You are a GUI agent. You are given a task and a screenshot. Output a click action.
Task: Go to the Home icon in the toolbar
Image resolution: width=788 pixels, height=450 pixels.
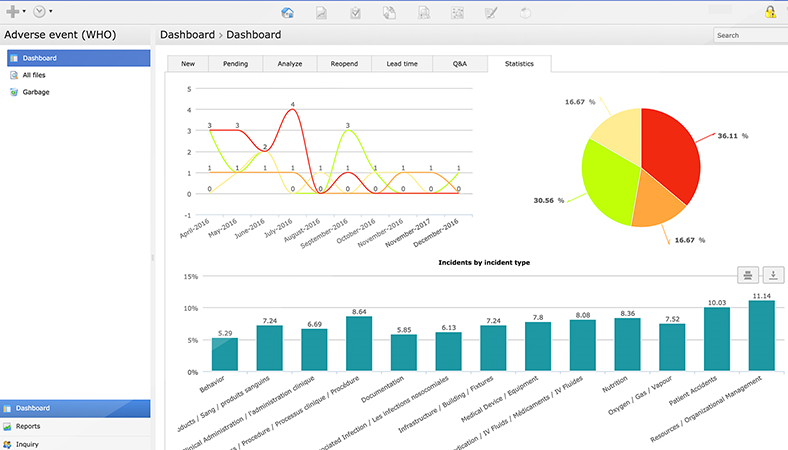point(287,13)
